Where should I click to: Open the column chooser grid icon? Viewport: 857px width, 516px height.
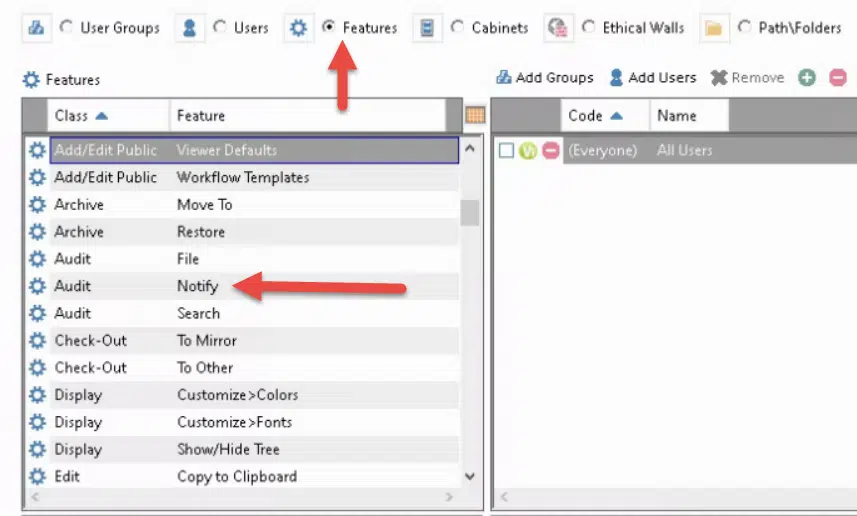475,115
